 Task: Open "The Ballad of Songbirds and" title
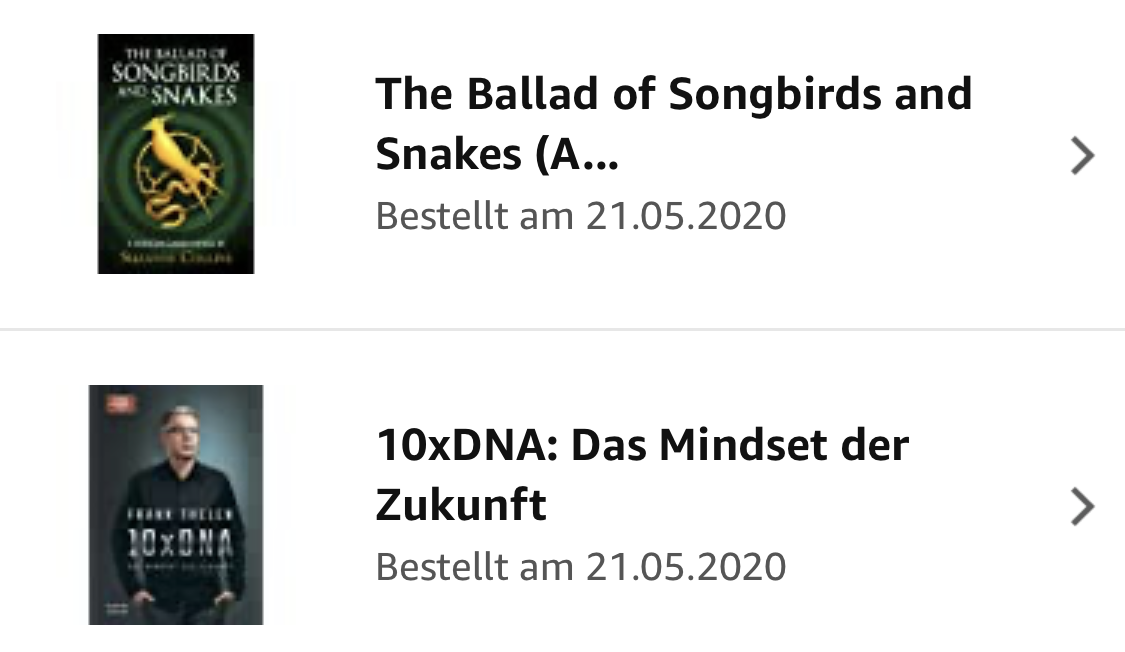coord(673,94)
